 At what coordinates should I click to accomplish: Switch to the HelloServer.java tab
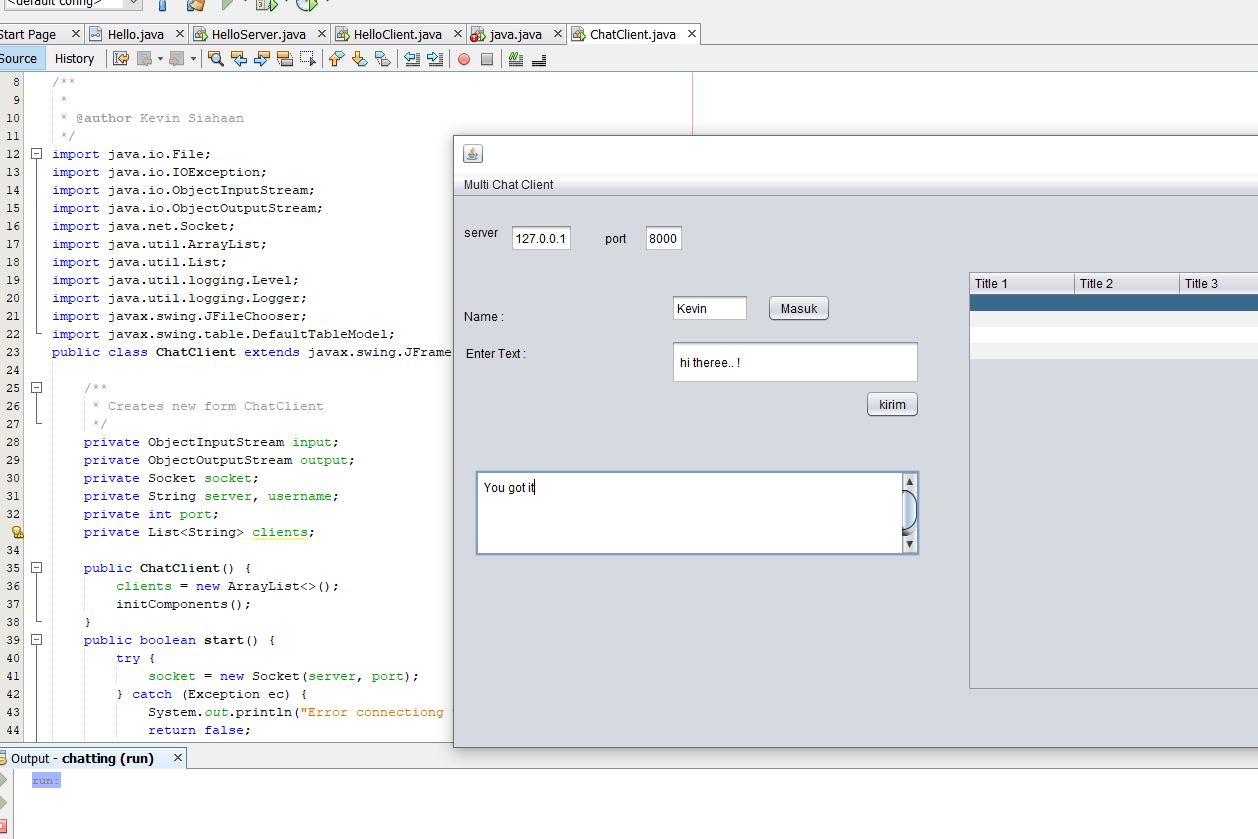point(258,34)
